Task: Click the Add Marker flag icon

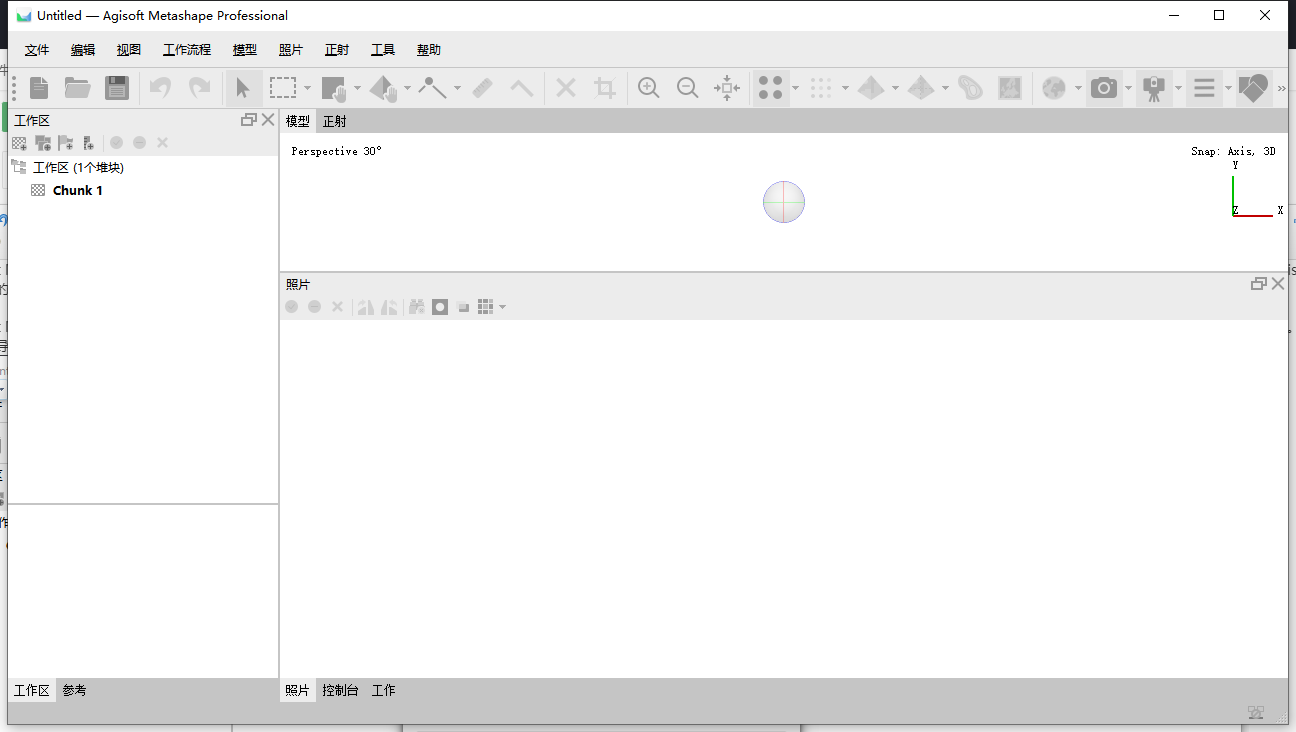Action: [65, 143]
